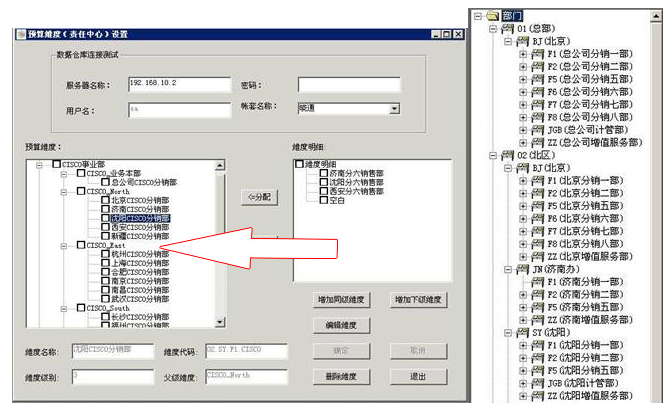Expand the F2 (济南分销二部) node
The width and height of the screenshot is (668, 410).
click(x=523, y=295)
